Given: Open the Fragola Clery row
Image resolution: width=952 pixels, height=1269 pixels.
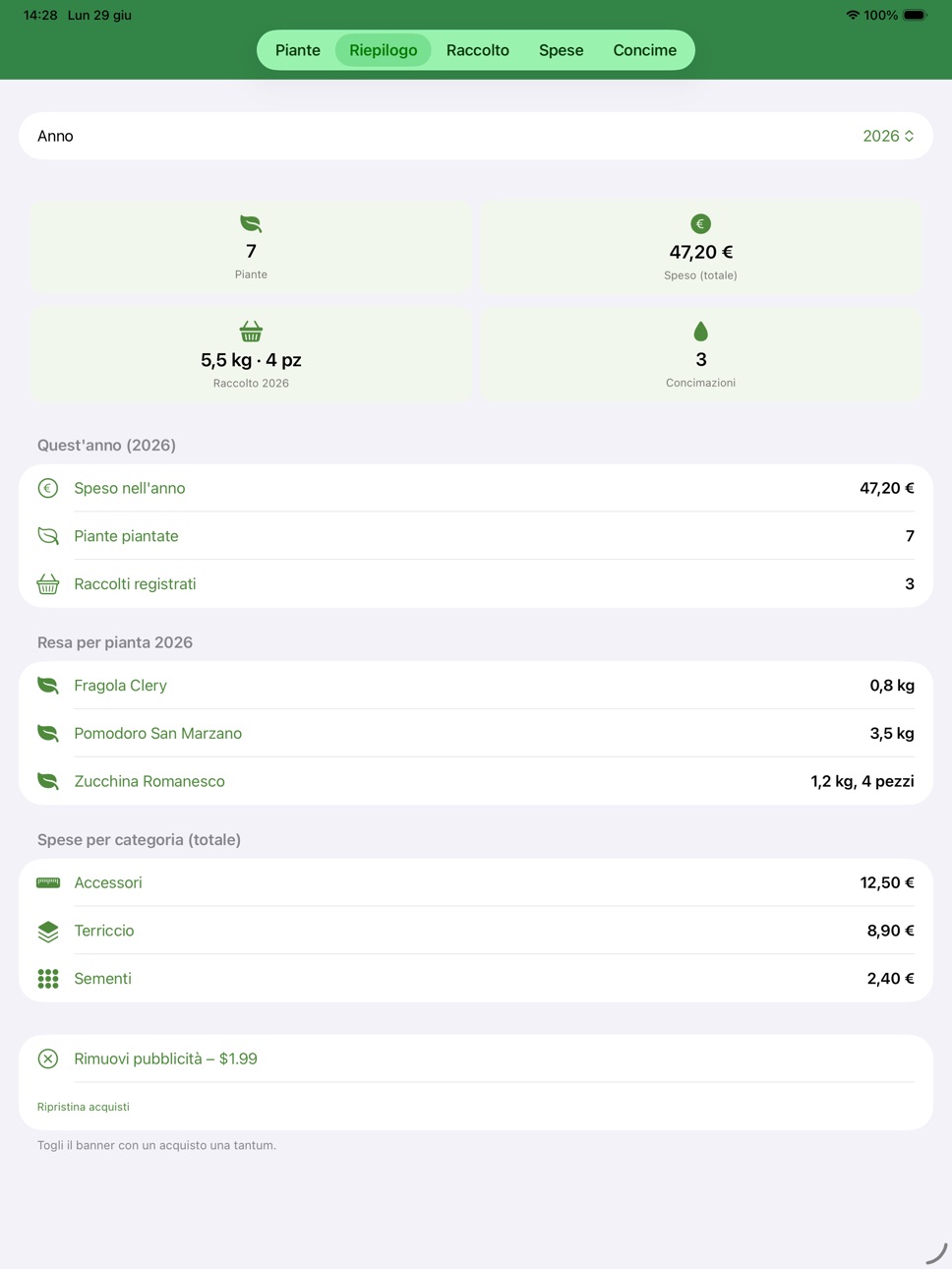Looking at the screenshot, I should tap(476, 686).
